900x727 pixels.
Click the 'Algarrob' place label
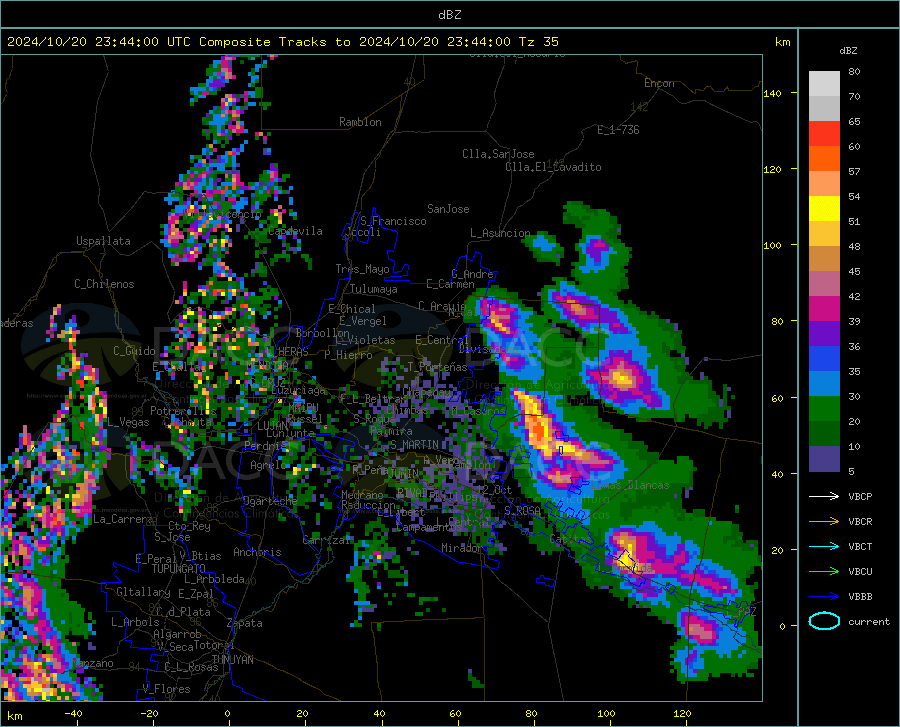177,634
